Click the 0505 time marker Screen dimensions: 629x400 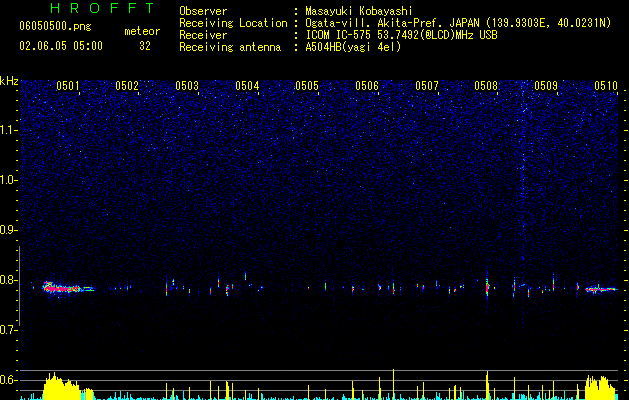tap(307, 86)
